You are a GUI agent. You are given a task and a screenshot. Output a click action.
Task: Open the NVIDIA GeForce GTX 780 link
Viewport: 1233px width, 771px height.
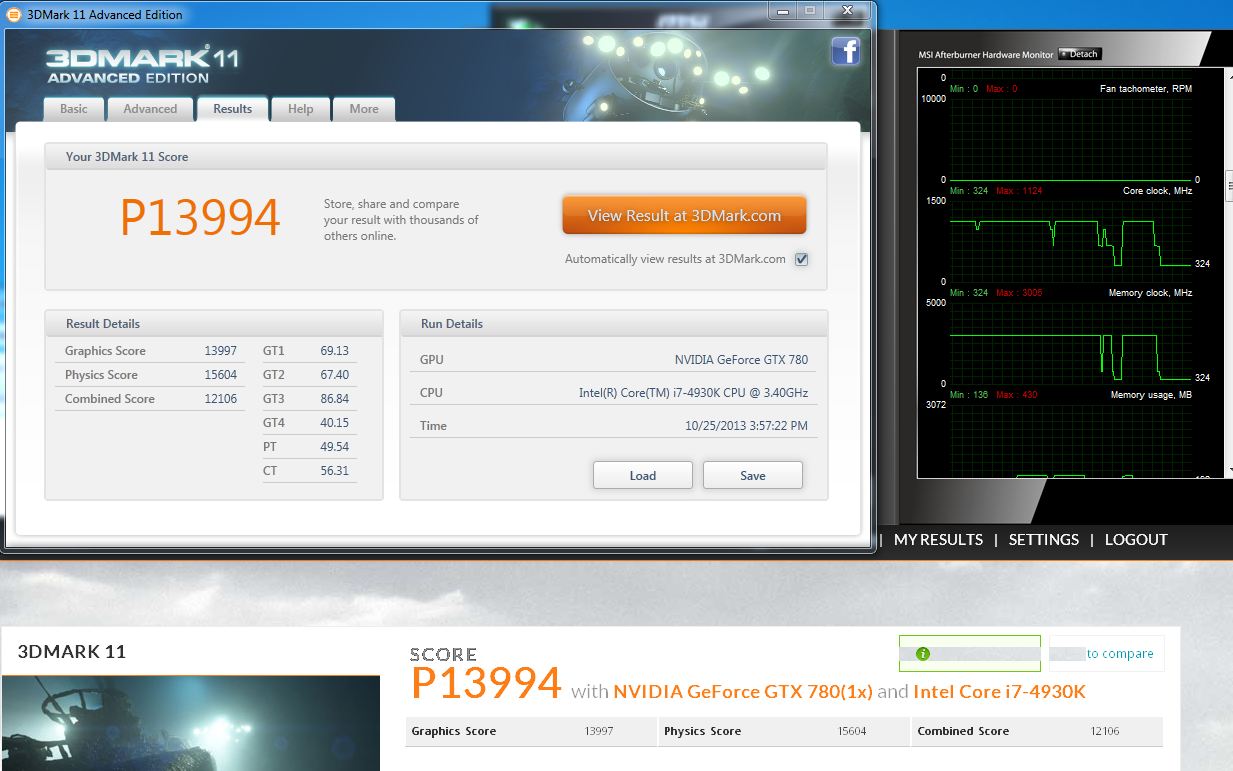(742, 691)
